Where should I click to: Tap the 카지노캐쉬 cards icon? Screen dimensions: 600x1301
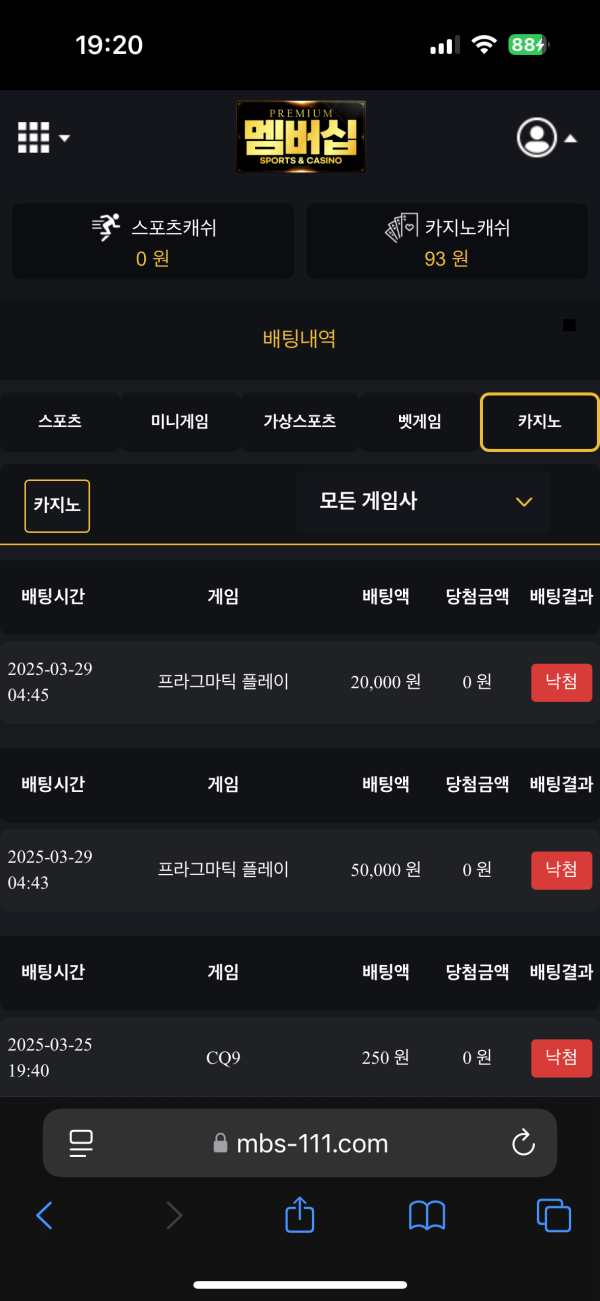(x=402, y=228)
